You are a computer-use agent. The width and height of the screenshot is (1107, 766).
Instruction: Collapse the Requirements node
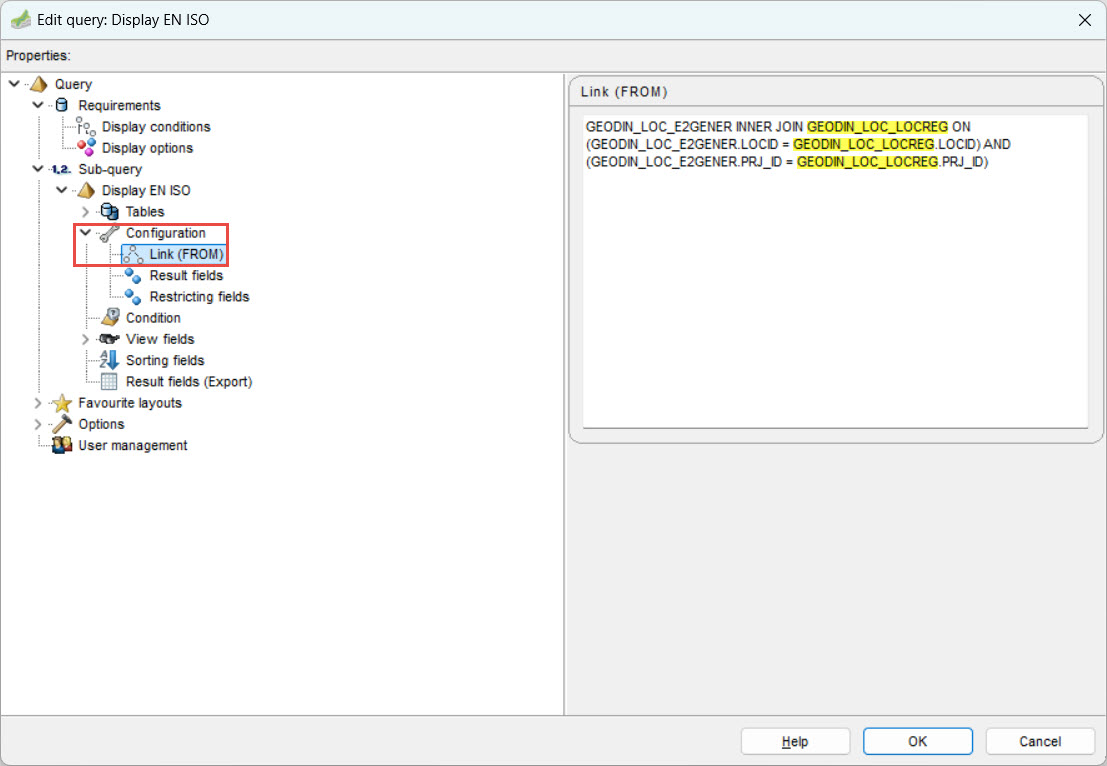pos(38,105)
